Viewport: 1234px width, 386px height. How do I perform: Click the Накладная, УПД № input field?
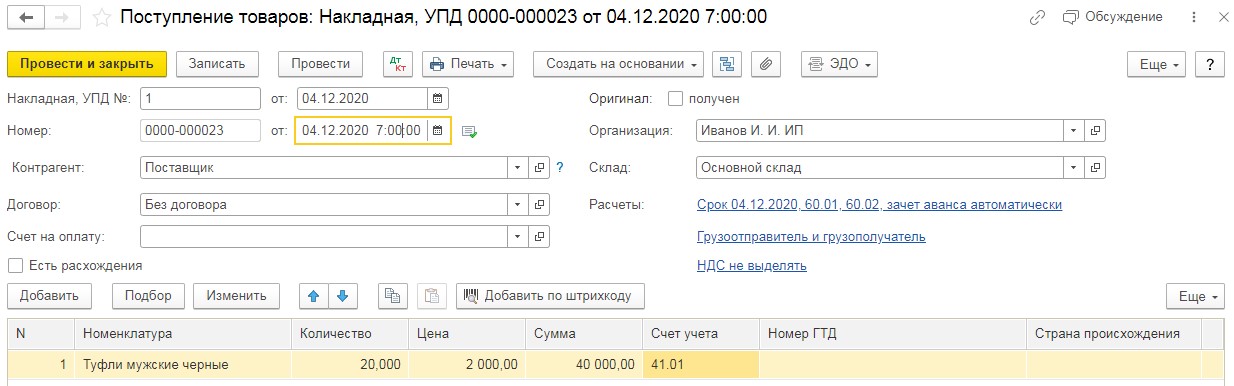(200, 99)
